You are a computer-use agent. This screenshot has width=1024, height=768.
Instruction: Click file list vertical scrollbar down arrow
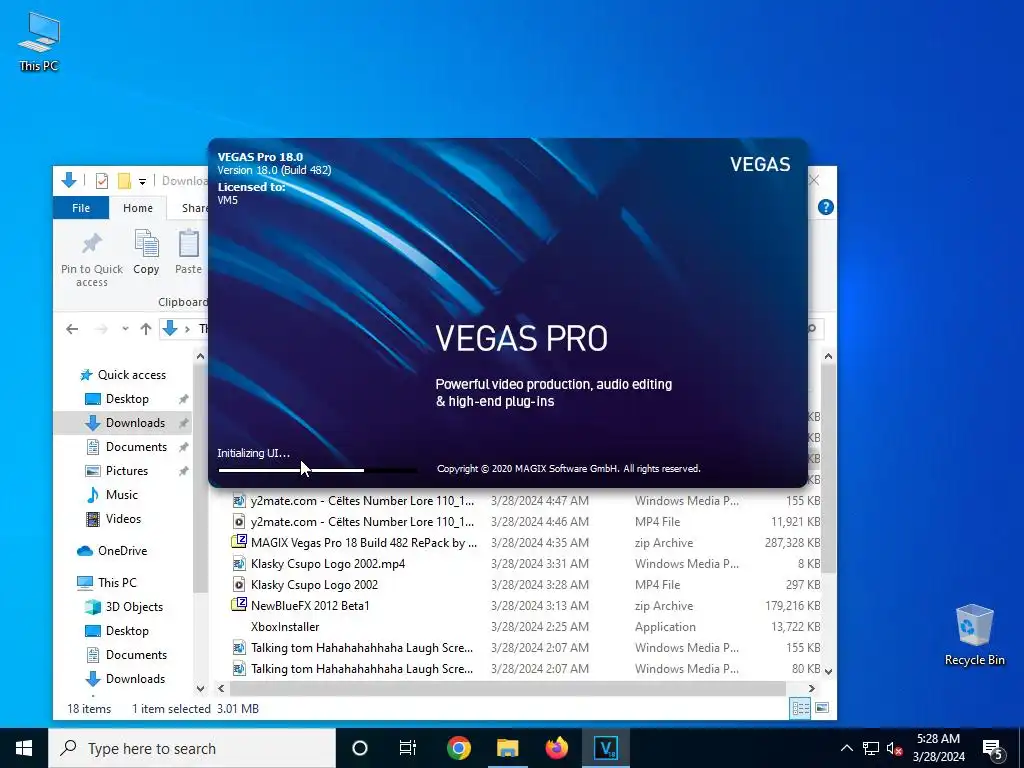pos(828,671)
